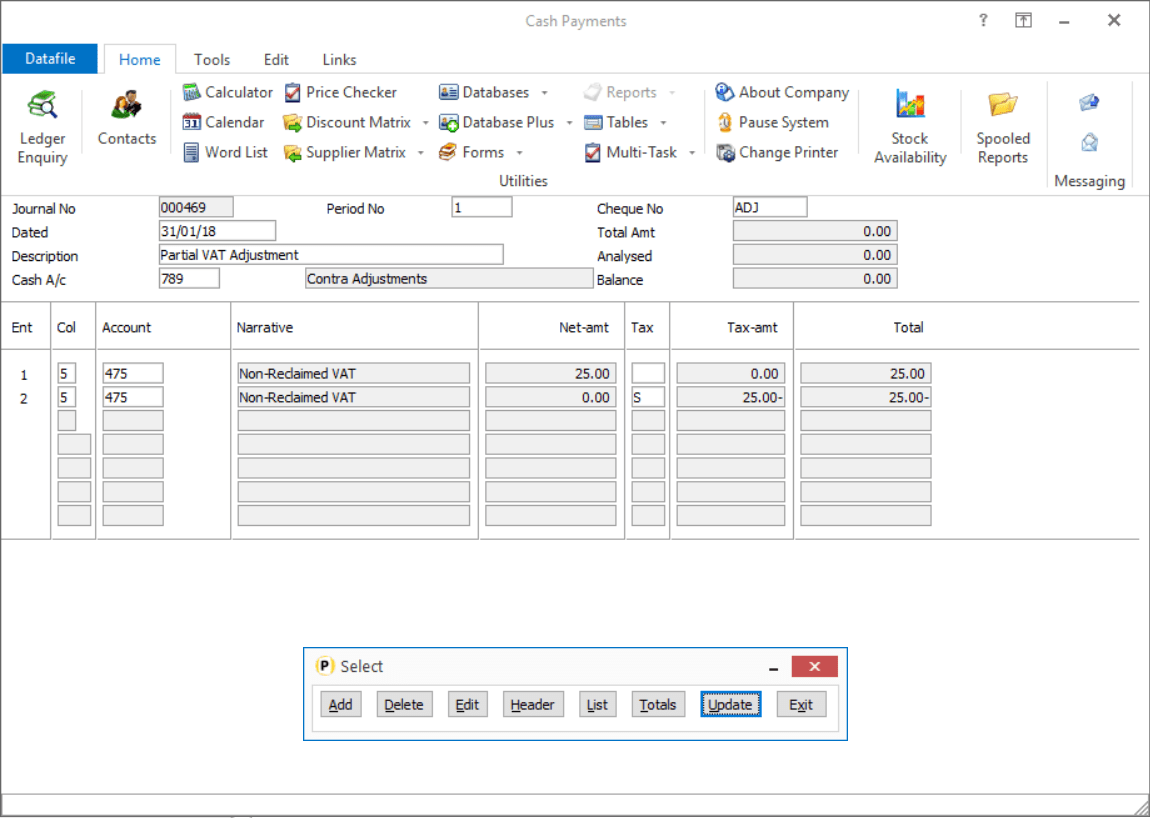The height and width of the screenshot is (818, 1150).
Task: Switch to the Tools tab
Action: point(212,59)
